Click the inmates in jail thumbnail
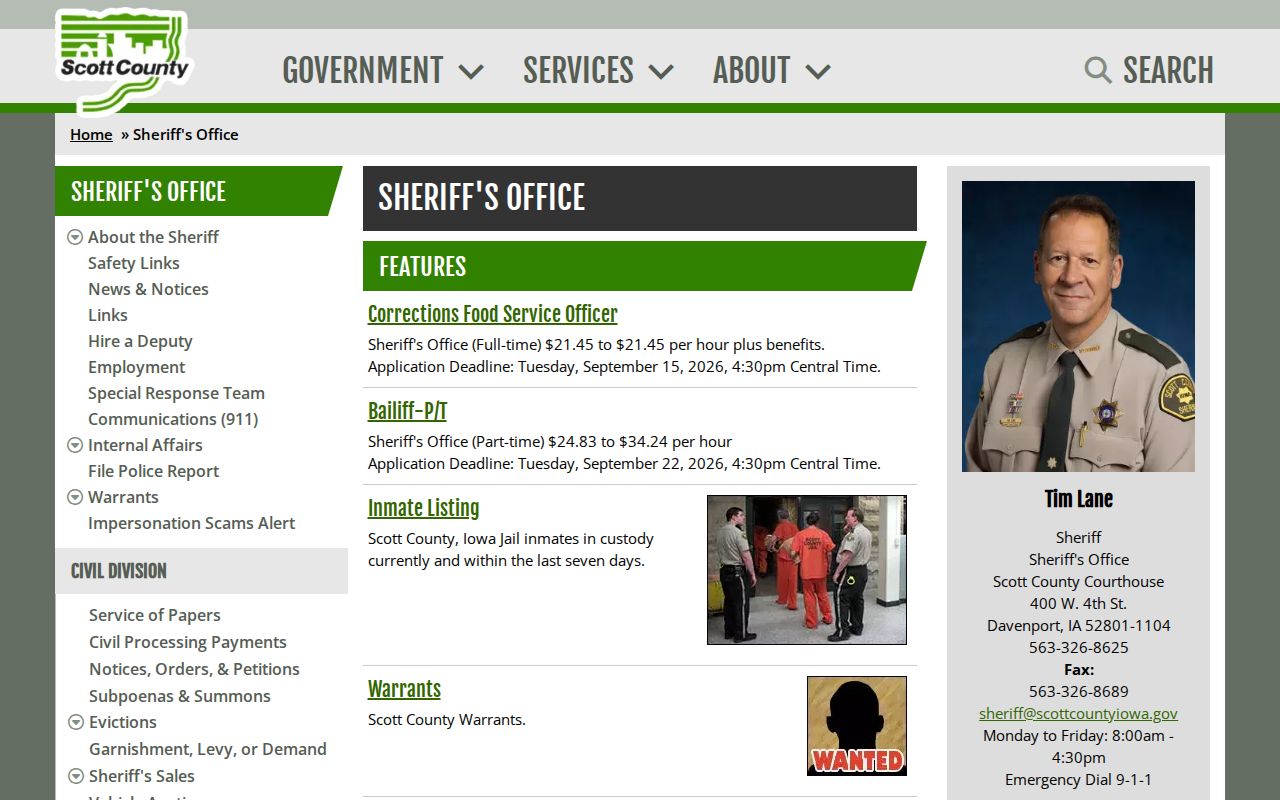Viewport: 1280px width, 800px height. click(x=807, y=570)
